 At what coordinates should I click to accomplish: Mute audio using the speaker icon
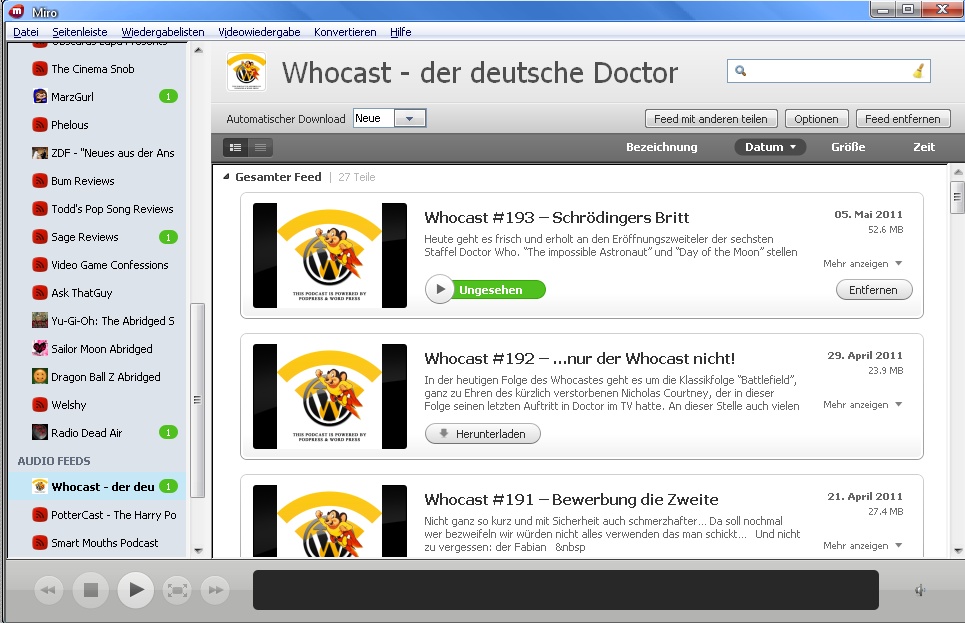920,590
